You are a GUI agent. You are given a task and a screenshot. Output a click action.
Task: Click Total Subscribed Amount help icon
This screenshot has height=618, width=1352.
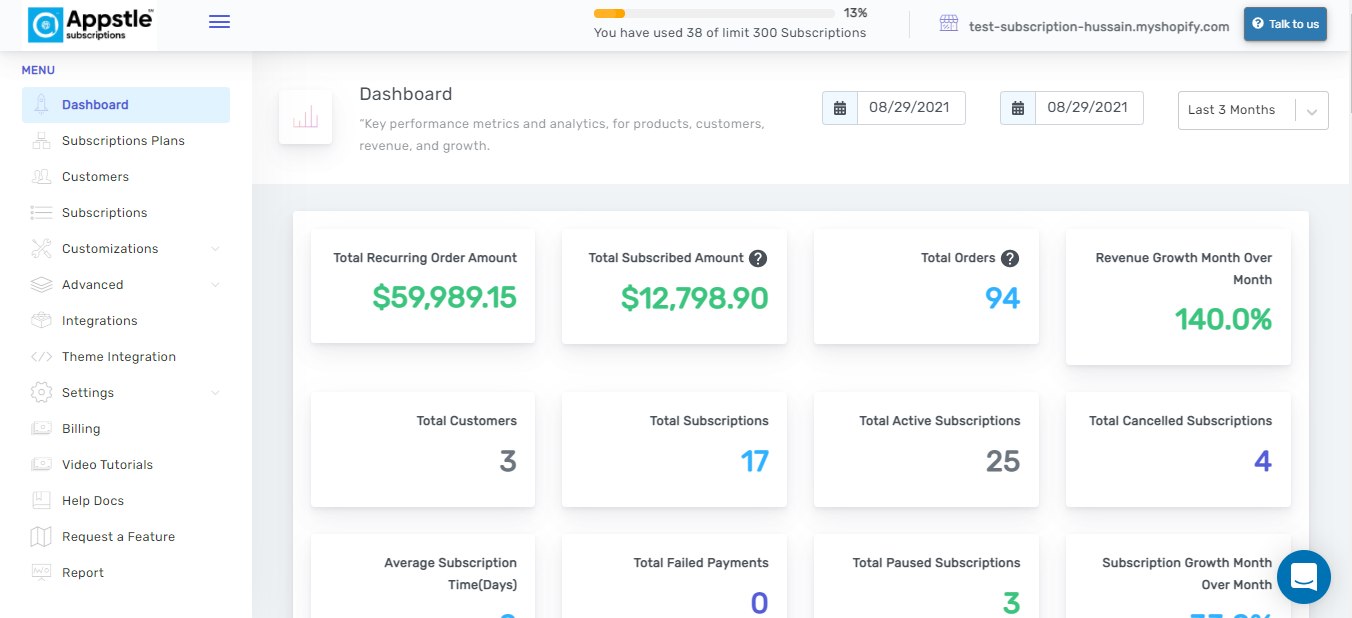[x=758, y=258]
